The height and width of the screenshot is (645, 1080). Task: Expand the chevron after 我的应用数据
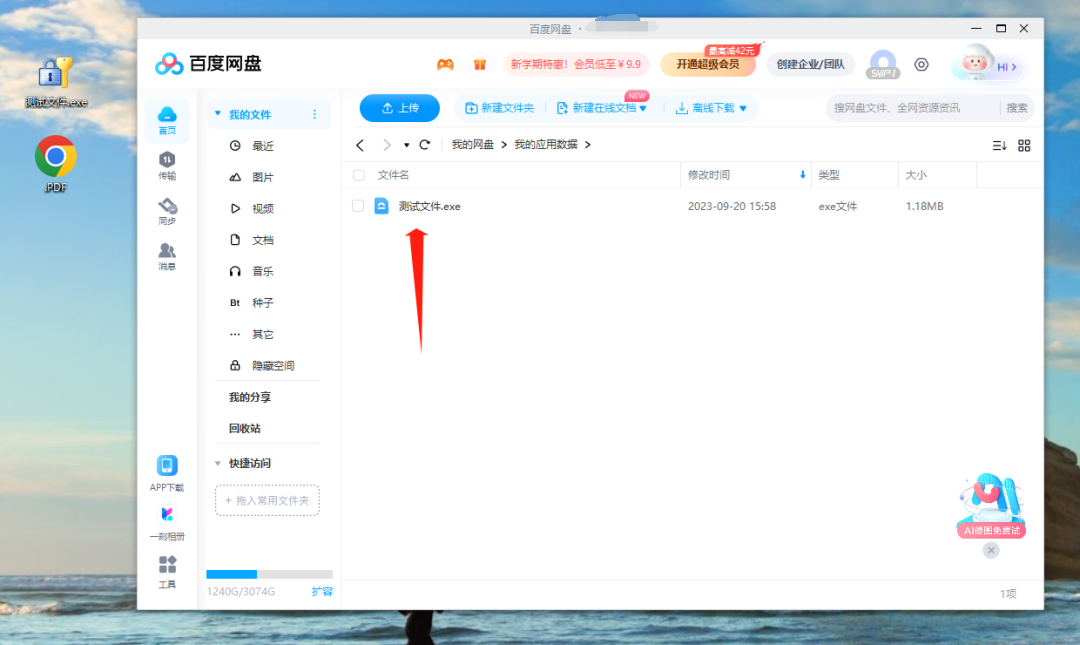coord(588,145)
